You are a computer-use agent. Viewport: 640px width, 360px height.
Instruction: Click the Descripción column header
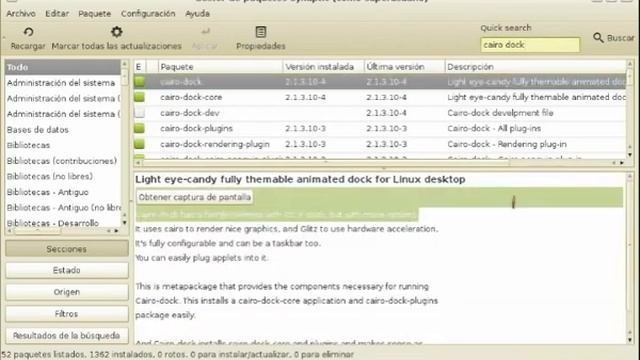(x=535, y=67)
